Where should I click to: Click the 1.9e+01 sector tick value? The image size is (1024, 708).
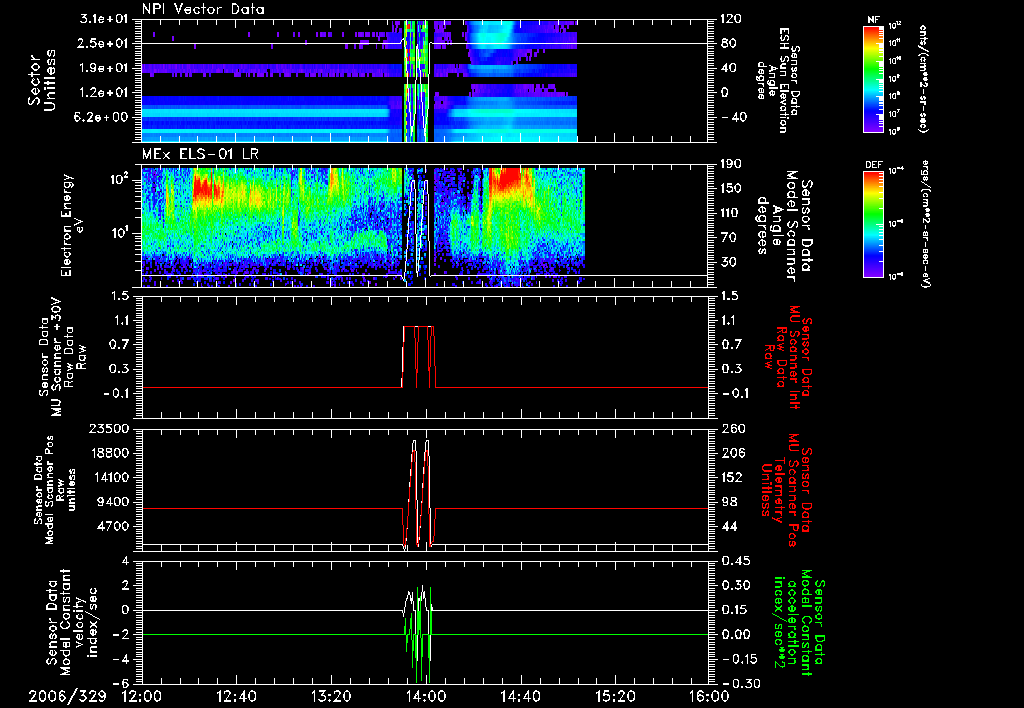tap(106, 68)
